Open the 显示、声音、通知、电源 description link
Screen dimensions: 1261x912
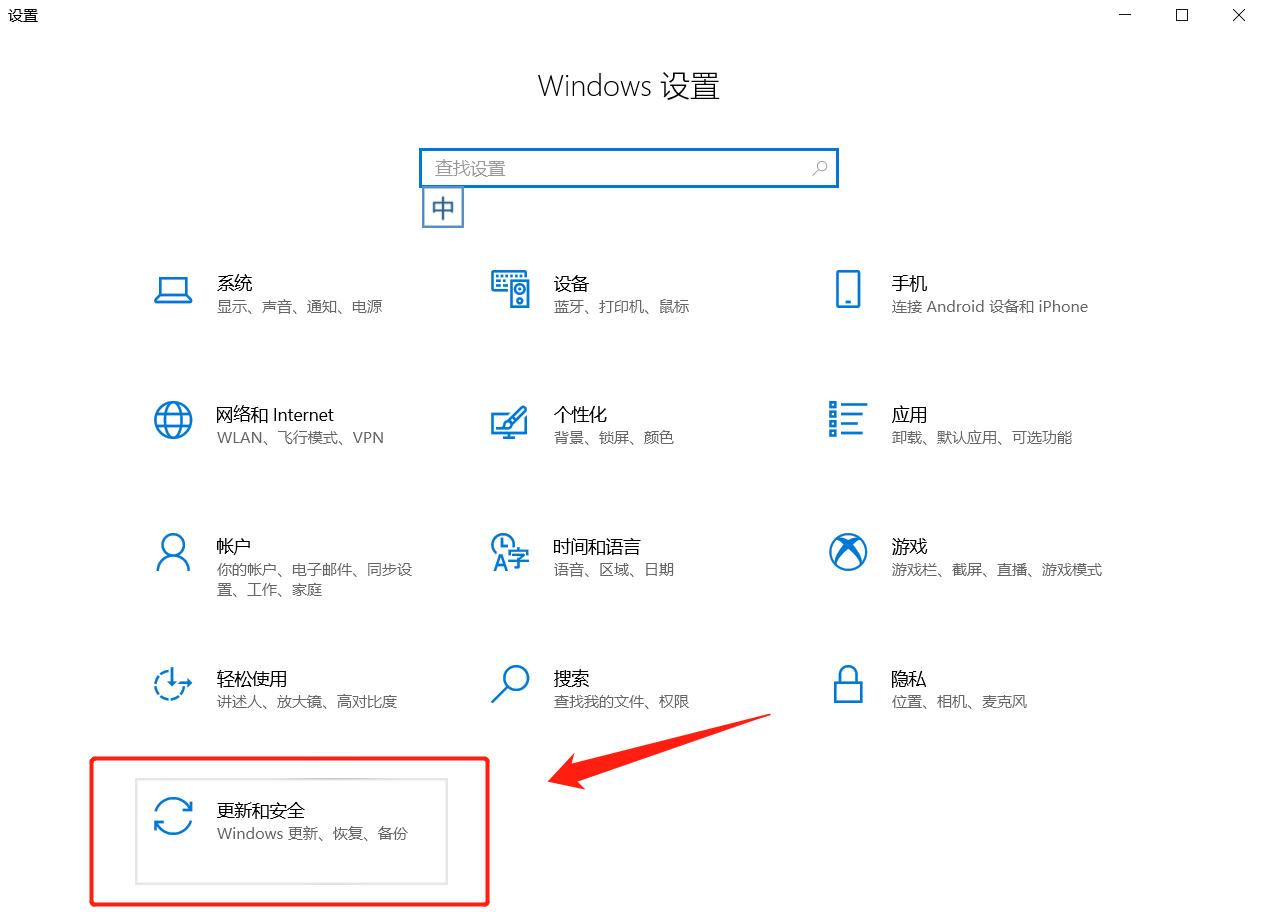pos(299,307)
